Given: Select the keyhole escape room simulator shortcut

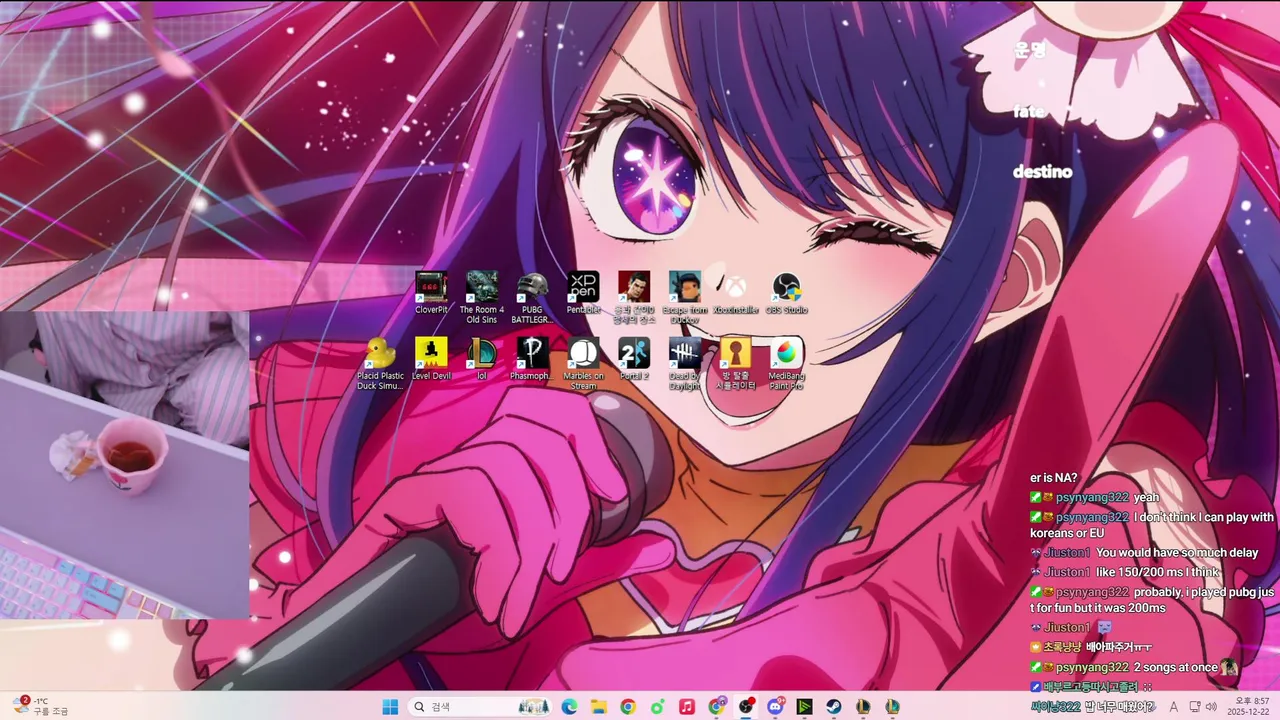Looking at the screenshot, I should coord(736,363).
